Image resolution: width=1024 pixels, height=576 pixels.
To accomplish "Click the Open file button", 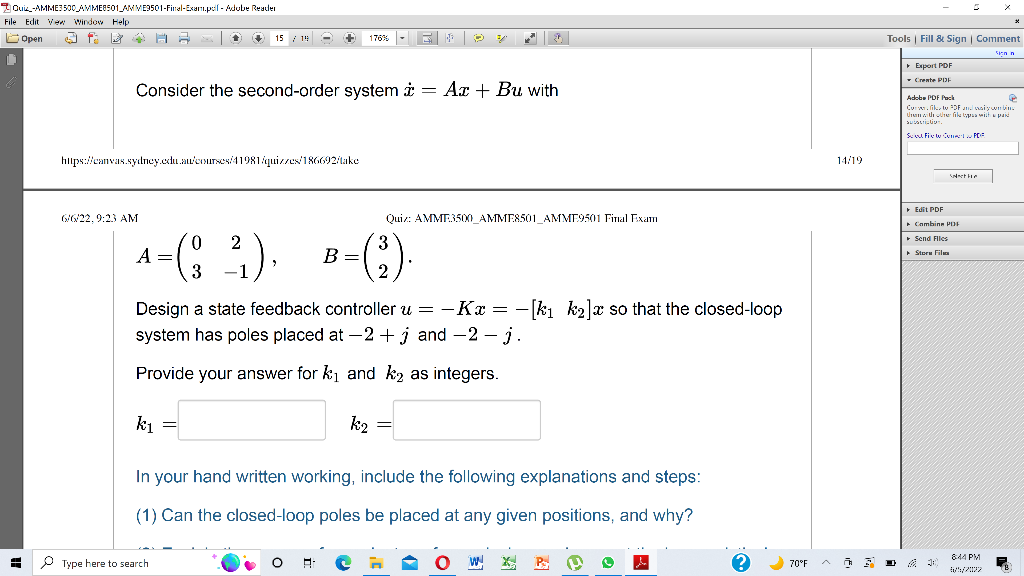I will [24, 39].
